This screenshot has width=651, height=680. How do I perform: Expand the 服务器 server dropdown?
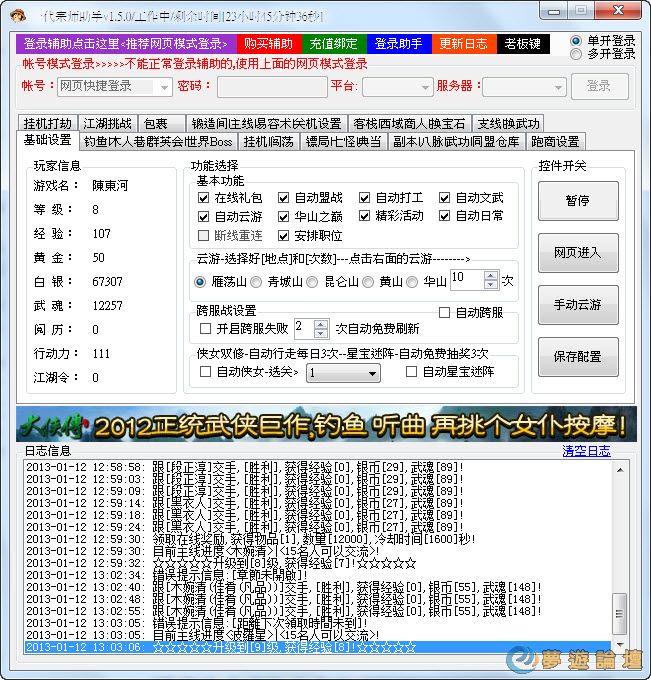524,86
